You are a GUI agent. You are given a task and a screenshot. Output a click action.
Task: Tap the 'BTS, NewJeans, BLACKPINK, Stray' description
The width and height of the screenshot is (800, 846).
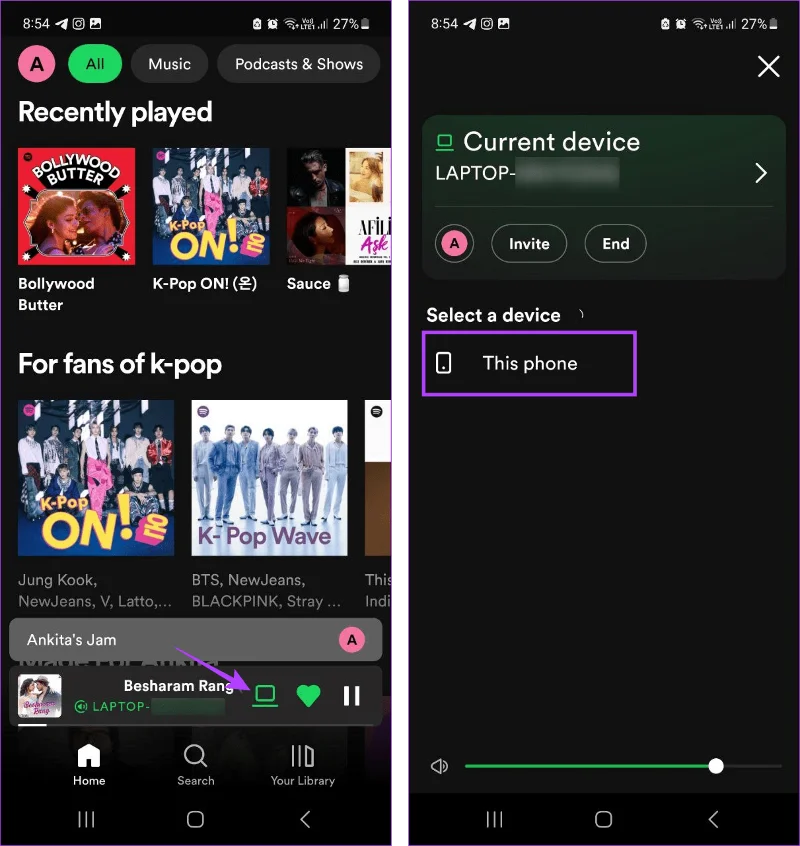pyautogui.click(x=266, y=590)
